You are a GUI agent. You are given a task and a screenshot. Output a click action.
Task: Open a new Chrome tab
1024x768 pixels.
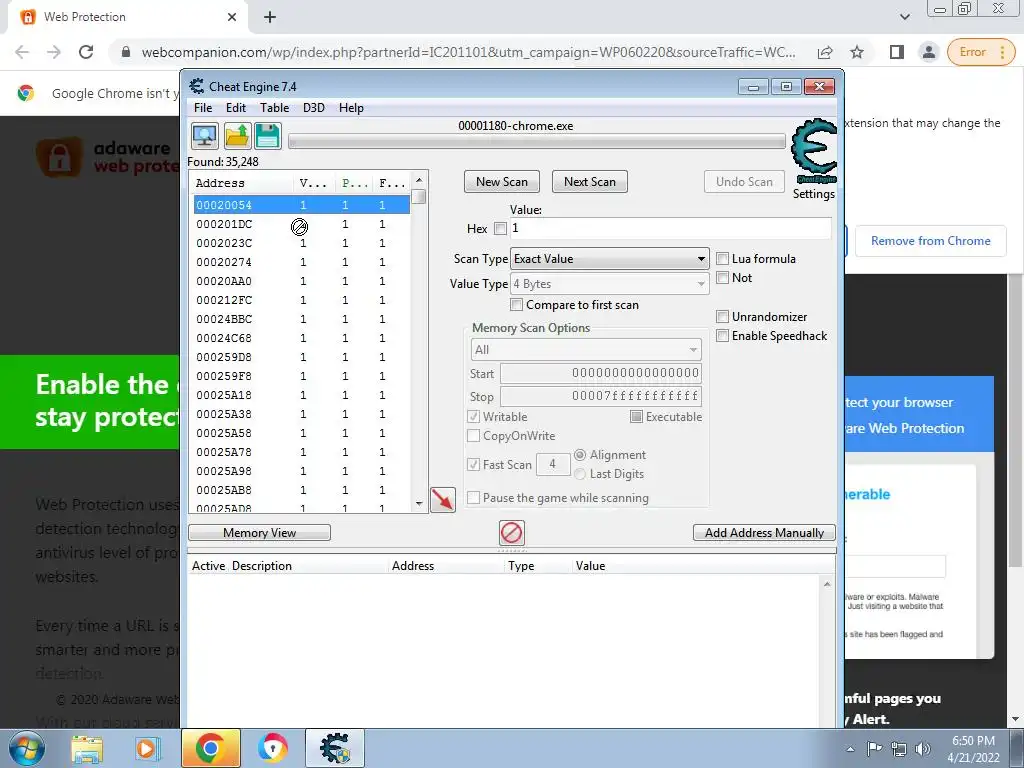click(x=270, y=18)
